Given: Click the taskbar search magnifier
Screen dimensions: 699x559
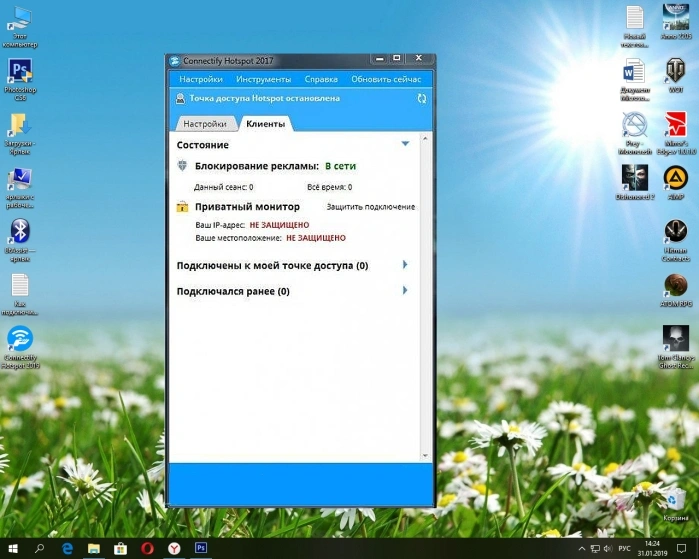Looking at the screenshot, I should pos(39,548).
